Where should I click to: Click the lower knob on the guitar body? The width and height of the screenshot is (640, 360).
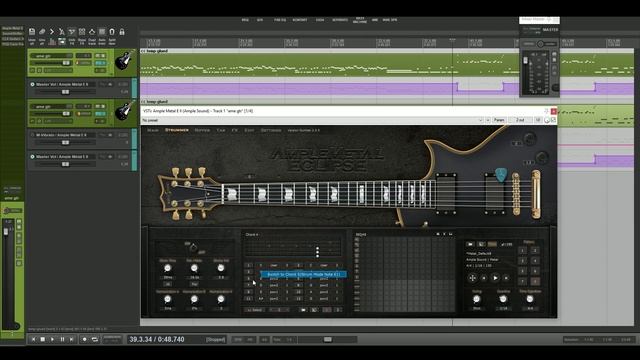[x=542, y=157]
